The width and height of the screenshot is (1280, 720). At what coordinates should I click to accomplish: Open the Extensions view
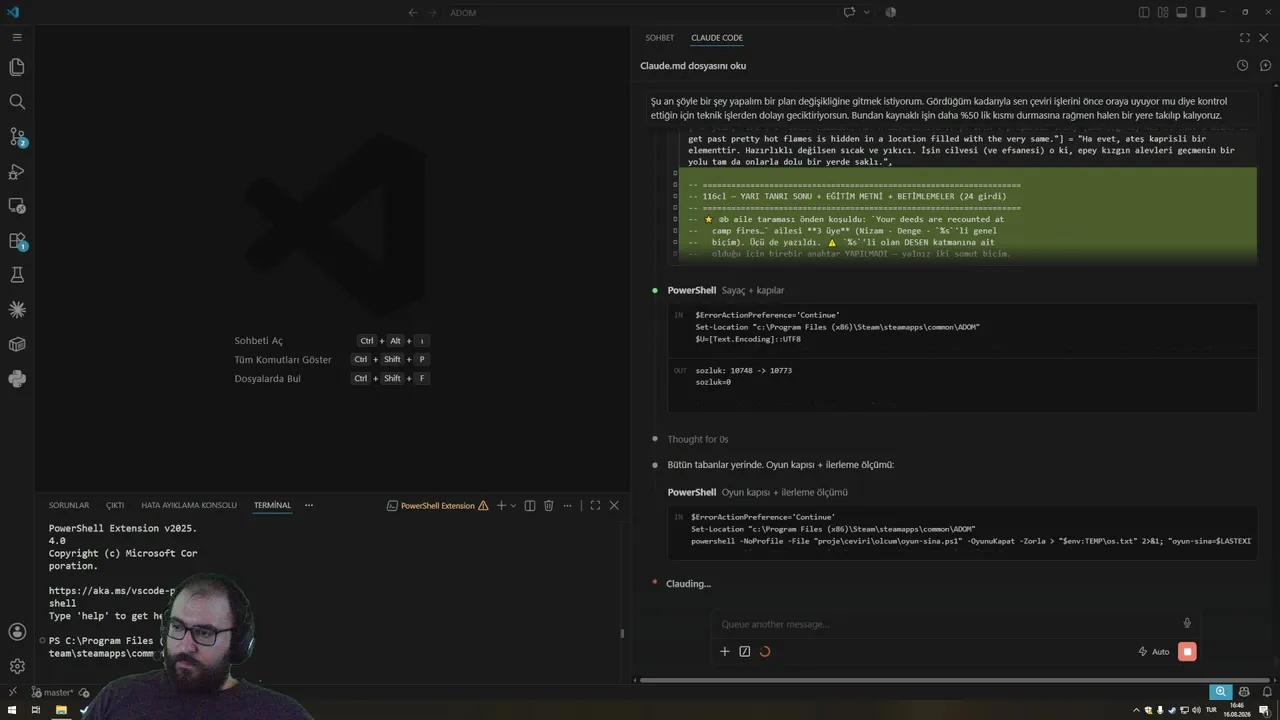(17, 240)
